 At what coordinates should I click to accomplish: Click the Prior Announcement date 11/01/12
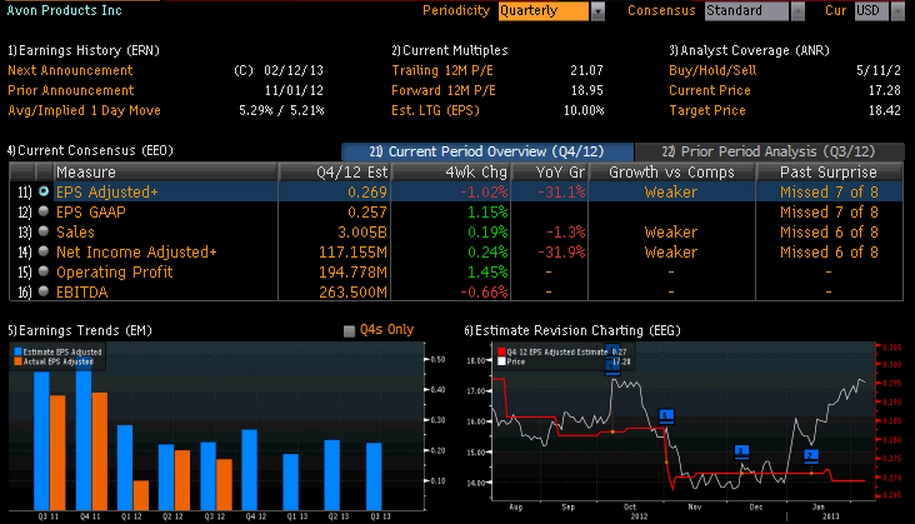[294, 90]
